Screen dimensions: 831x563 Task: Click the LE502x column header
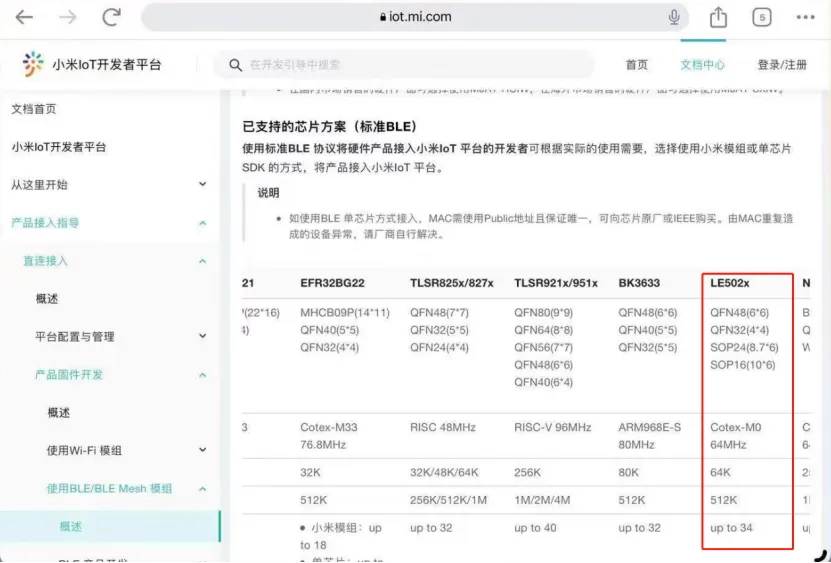(x=730, y=283)
